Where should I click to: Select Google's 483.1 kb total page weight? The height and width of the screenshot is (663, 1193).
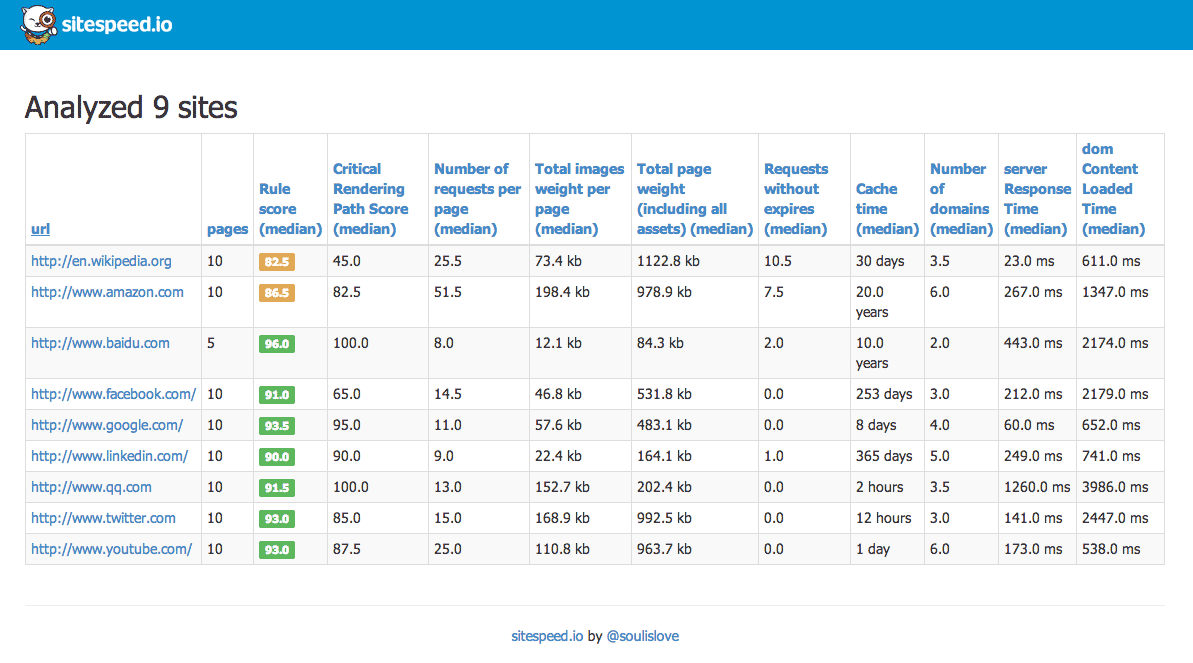click(664, 426)
